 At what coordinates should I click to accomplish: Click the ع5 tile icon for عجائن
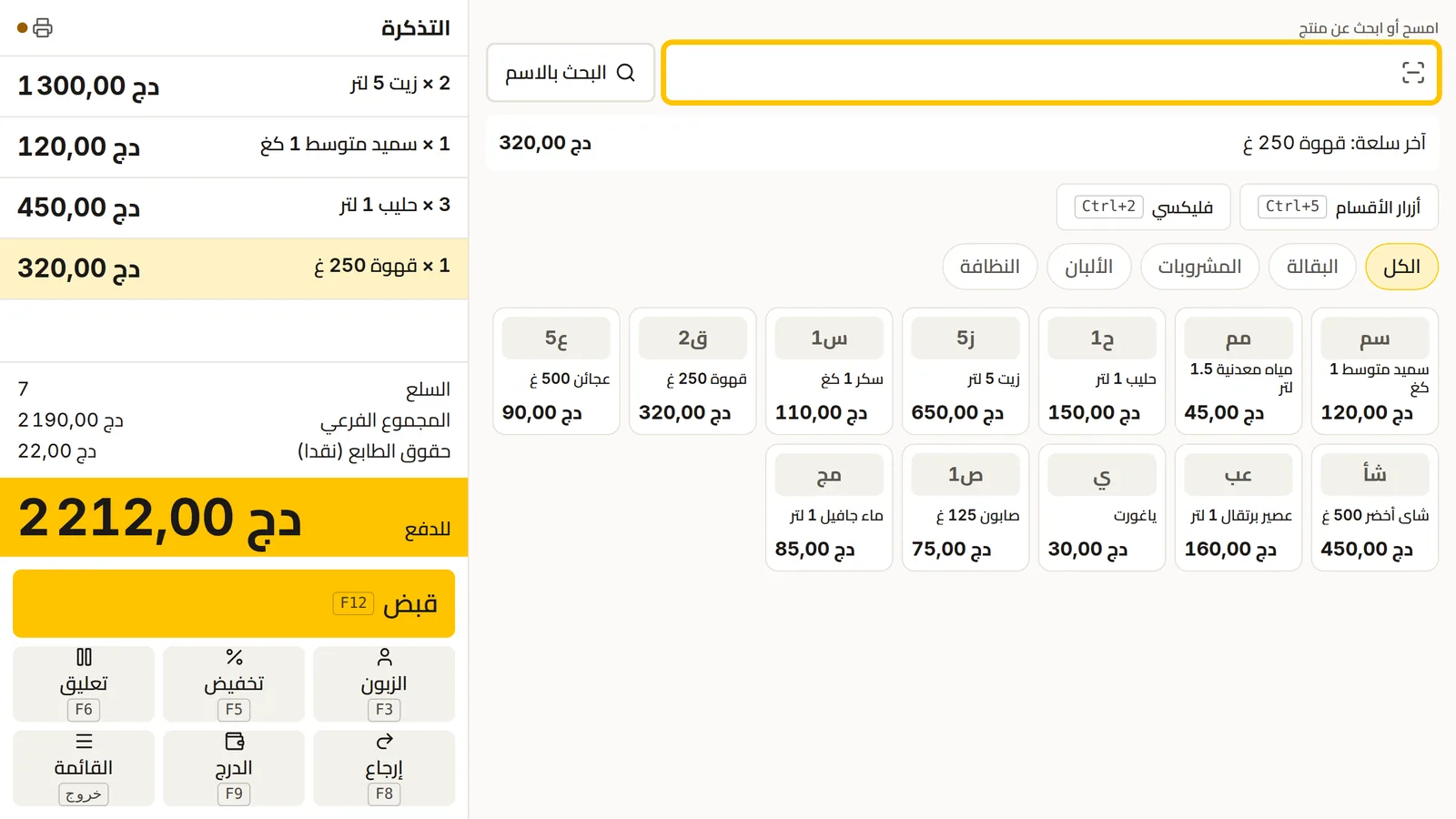click(555, 339)
